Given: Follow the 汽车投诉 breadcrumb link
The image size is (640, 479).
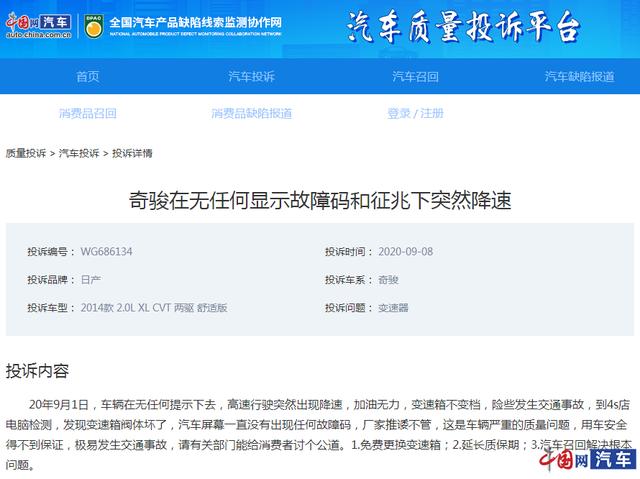Looking at the screenshot, I should tap(79, 153).
